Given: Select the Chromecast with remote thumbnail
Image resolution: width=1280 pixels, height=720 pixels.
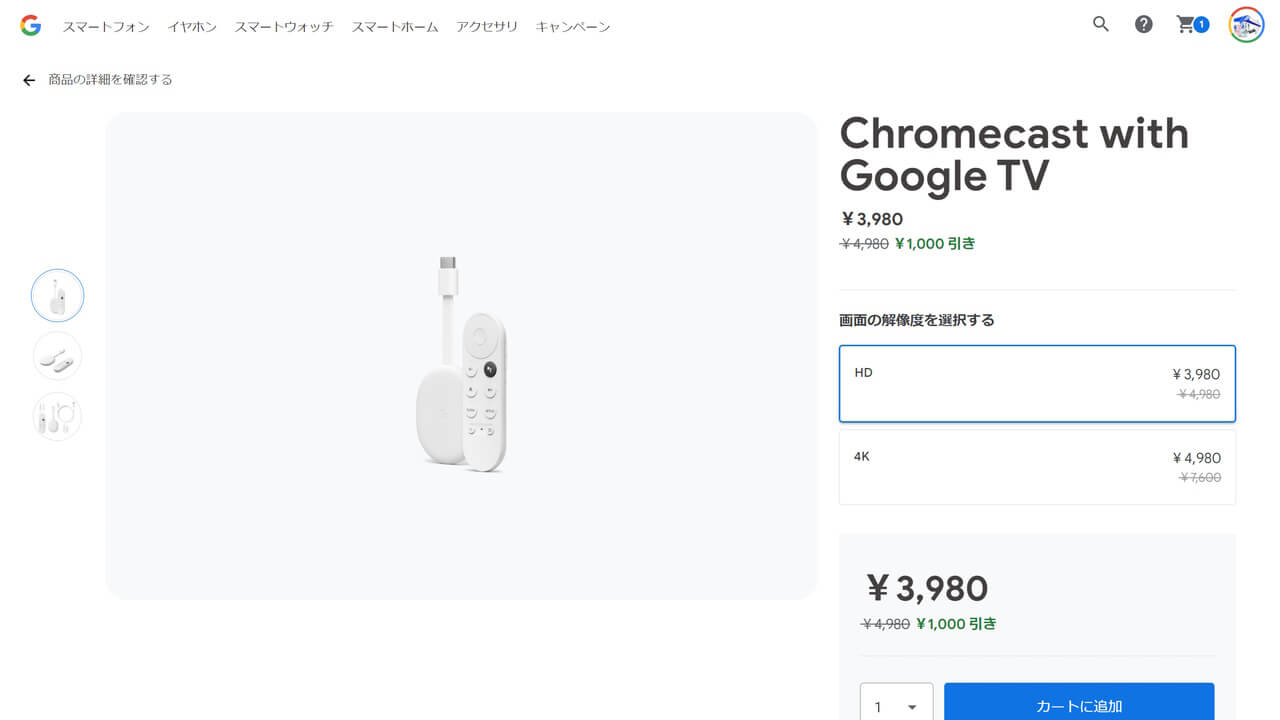Looking at the screenshot, I should point(57,295).
